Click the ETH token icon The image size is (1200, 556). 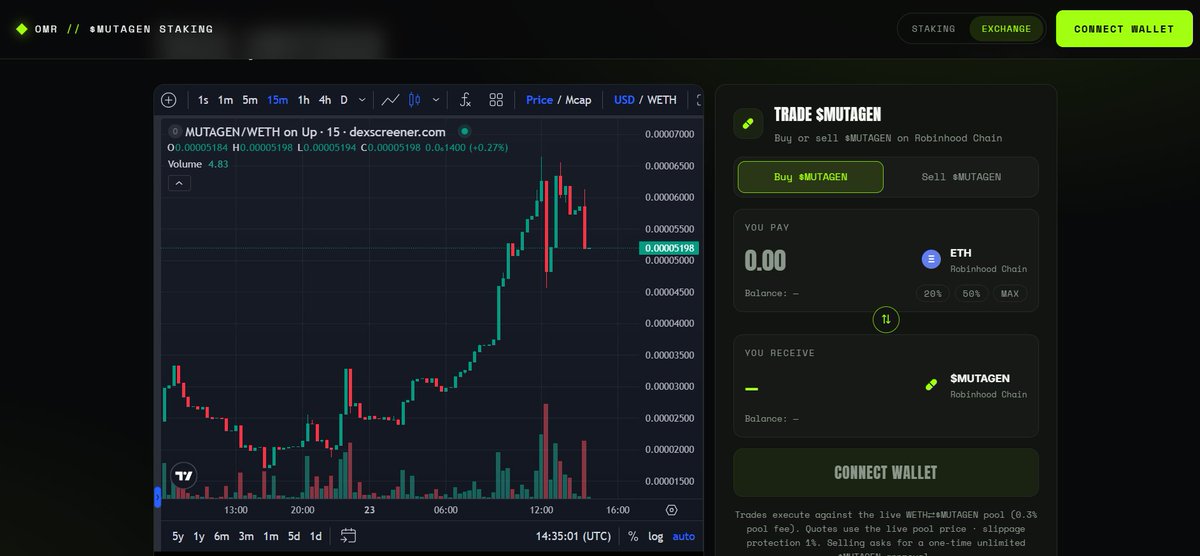[931, 260]
